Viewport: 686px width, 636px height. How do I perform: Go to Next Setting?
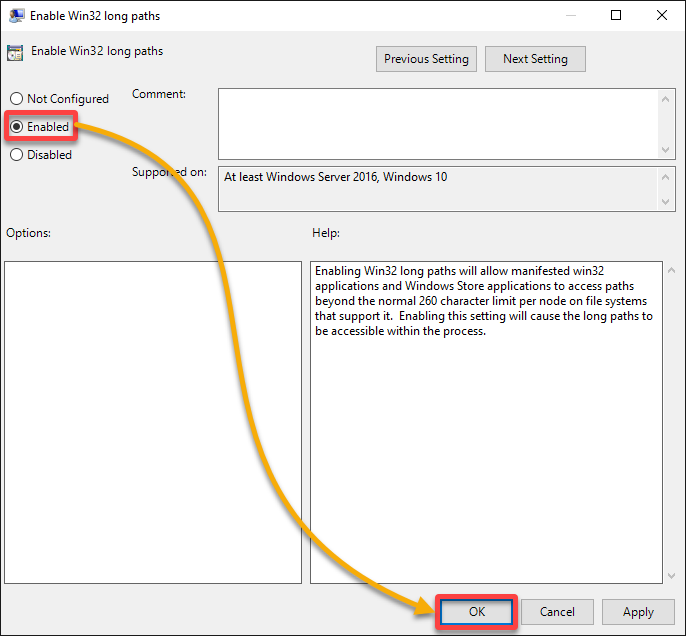click(x=535, y=59)
